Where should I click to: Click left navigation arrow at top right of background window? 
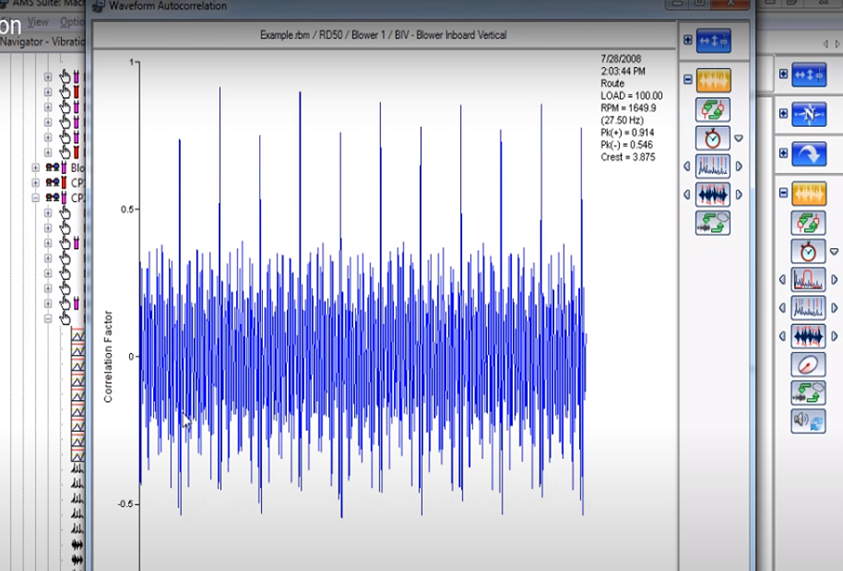[826, 44]
